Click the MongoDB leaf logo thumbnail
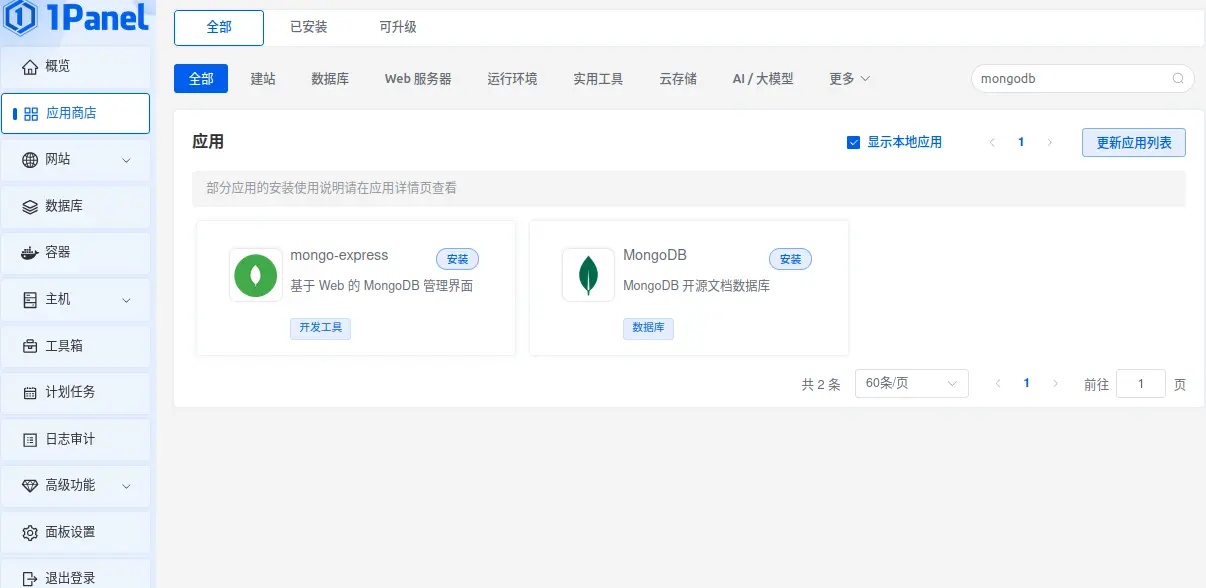Image resolution: width=1206 pixels, height=588 pixels. tap(588, 276)
